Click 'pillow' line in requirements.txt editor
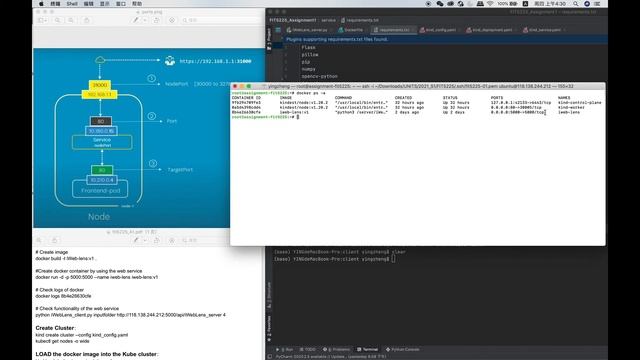This screenshot has height=360, width=640. [x=310, y=55]
